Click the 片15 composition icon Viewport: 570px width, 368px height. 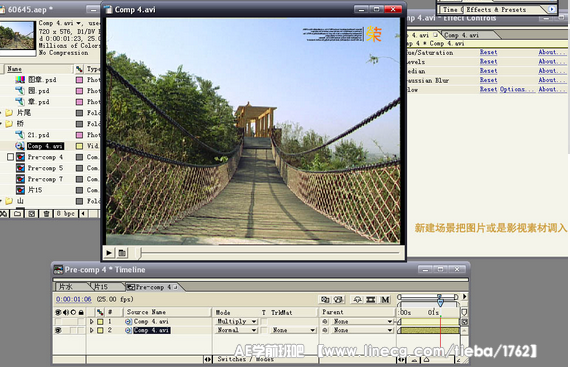[x=20, y=190]
